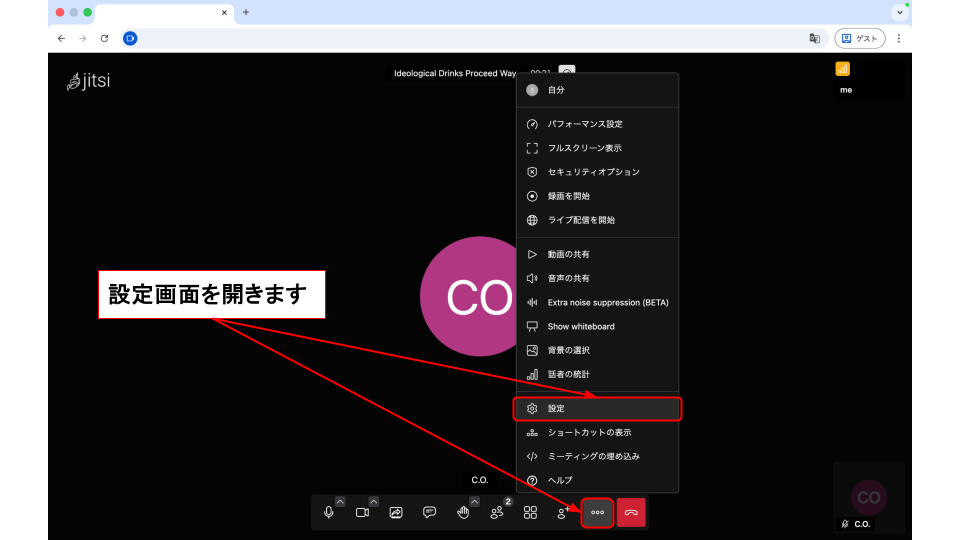This screenshot has width=960, height=540.
Task: Expand the audio options chevron beside microphone
Action: click(x=340, y=501)
